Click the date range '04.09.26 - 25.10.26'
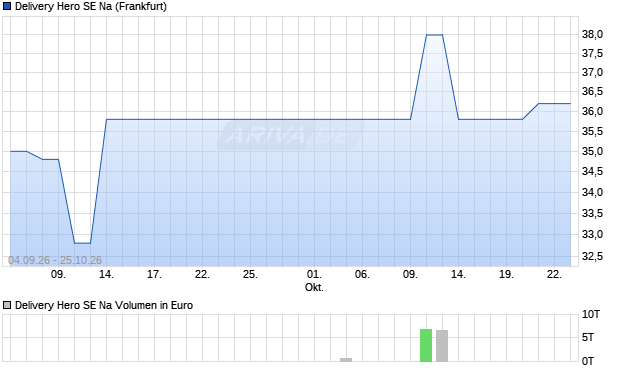The width and height of the screenshot is (620, 371). (55, 260)
